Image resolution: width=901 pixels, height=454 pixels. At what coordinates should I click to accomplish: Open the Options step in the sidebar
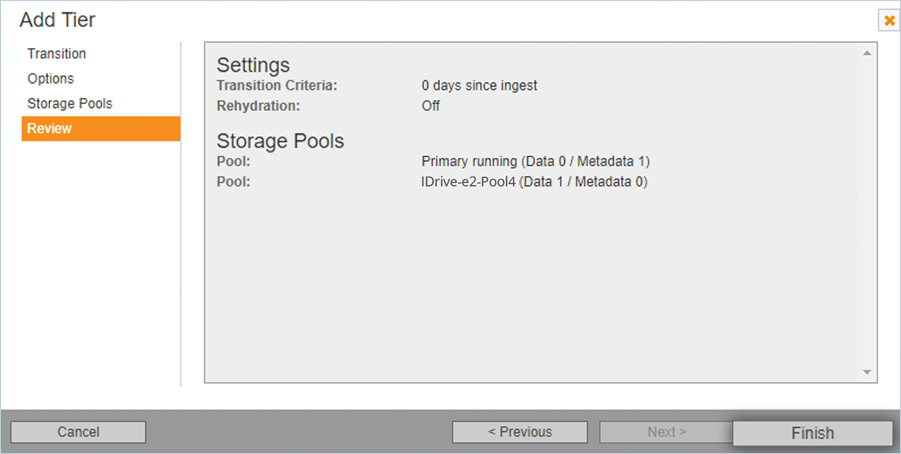pos(51,79)
